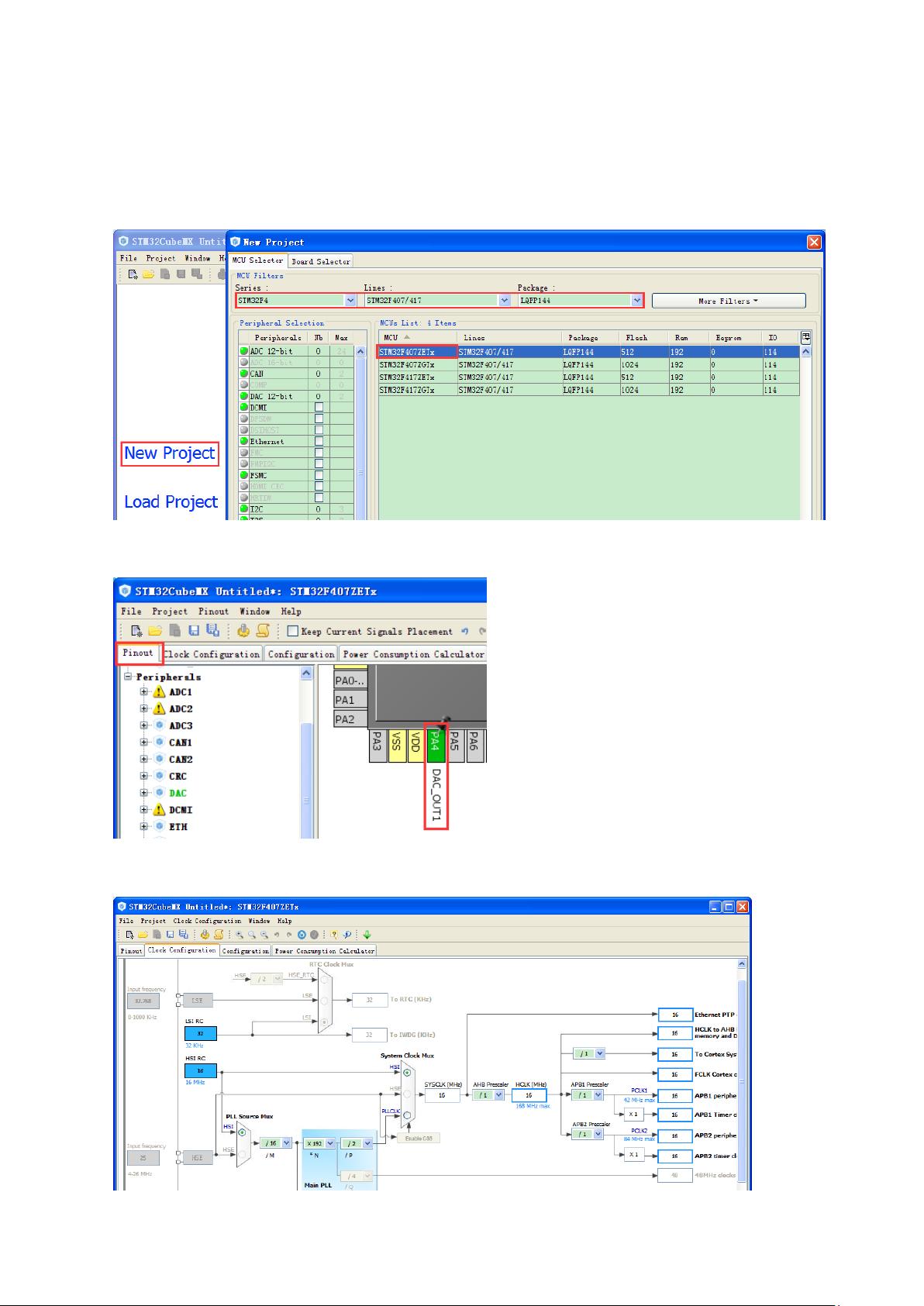The image size is (924, 1306).
Task: Click the generate code gear icon in Clock Configuration window
Action: tap(205, 935)
